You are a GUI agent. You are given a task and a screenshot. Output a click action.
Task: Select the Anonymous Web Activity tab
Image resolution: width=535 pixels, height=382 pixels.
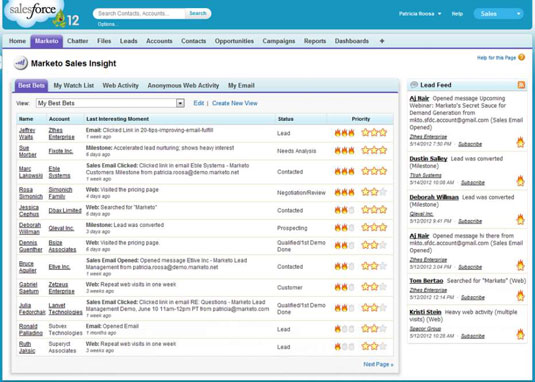[x=183, y=86]
